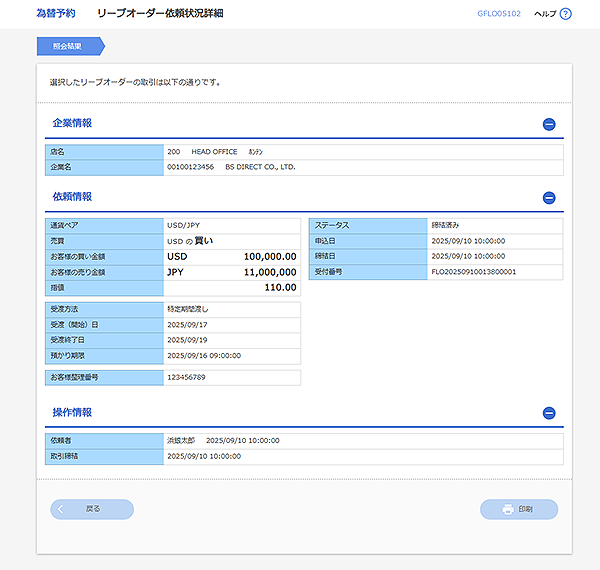Click the 110.00 limit rate value
The height and width of the screenshot is (570, 600).
coord(280,288)
